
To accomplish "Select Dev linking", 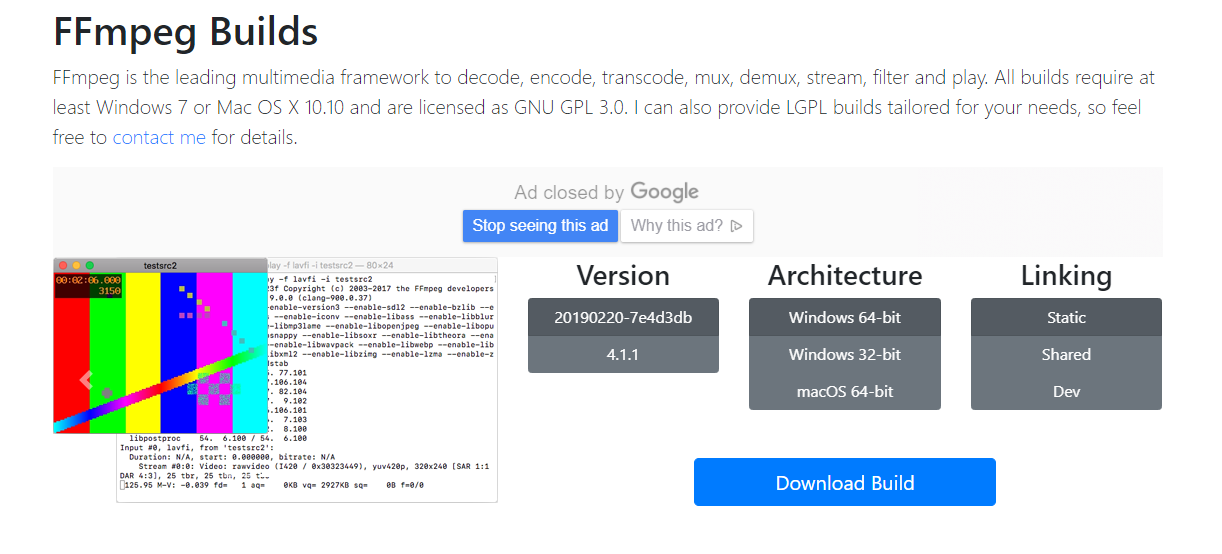I will (x=1066, y=391).
